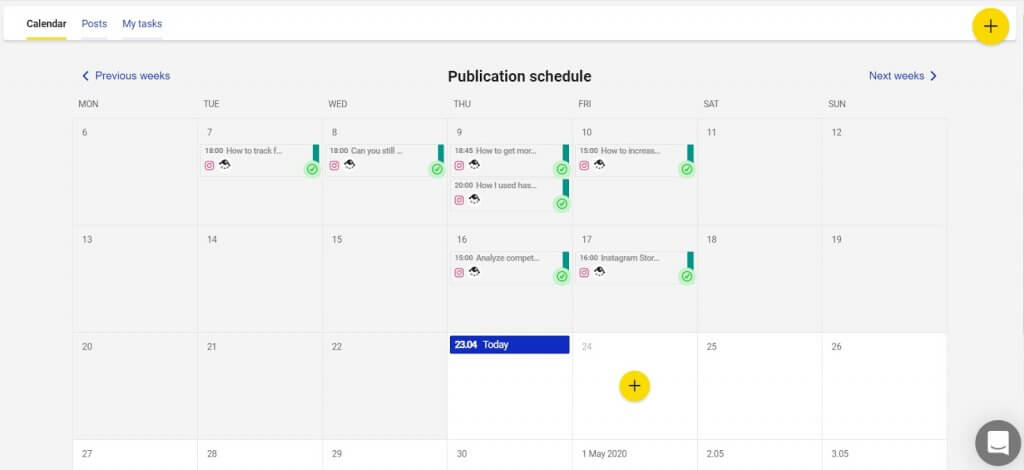1024x470 pixels.
Task: Open the Posts tab
Action: (94, 24)
